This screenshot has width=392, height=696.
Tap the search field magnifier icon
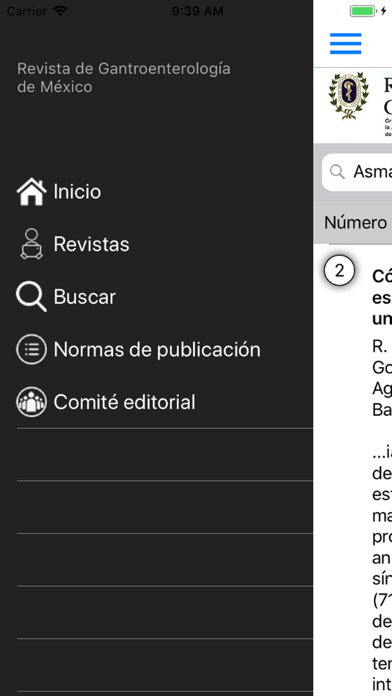coord(337,172)
